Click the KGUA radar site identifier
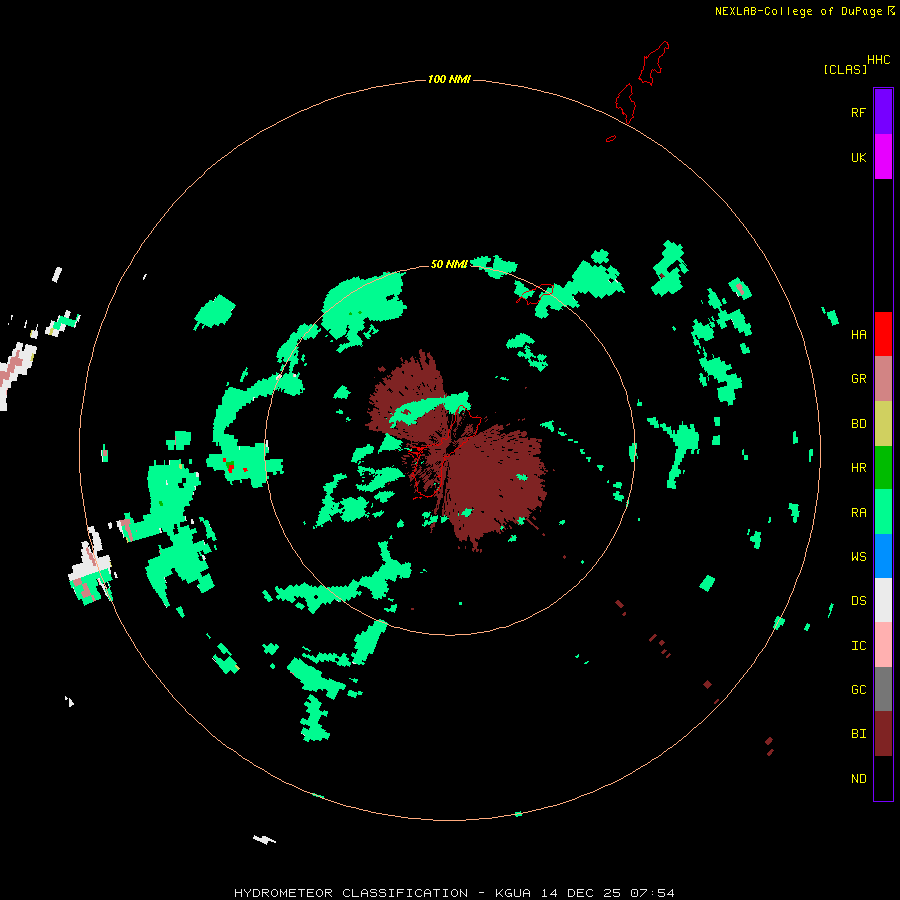The image size is (900, 900). point(513,893)
